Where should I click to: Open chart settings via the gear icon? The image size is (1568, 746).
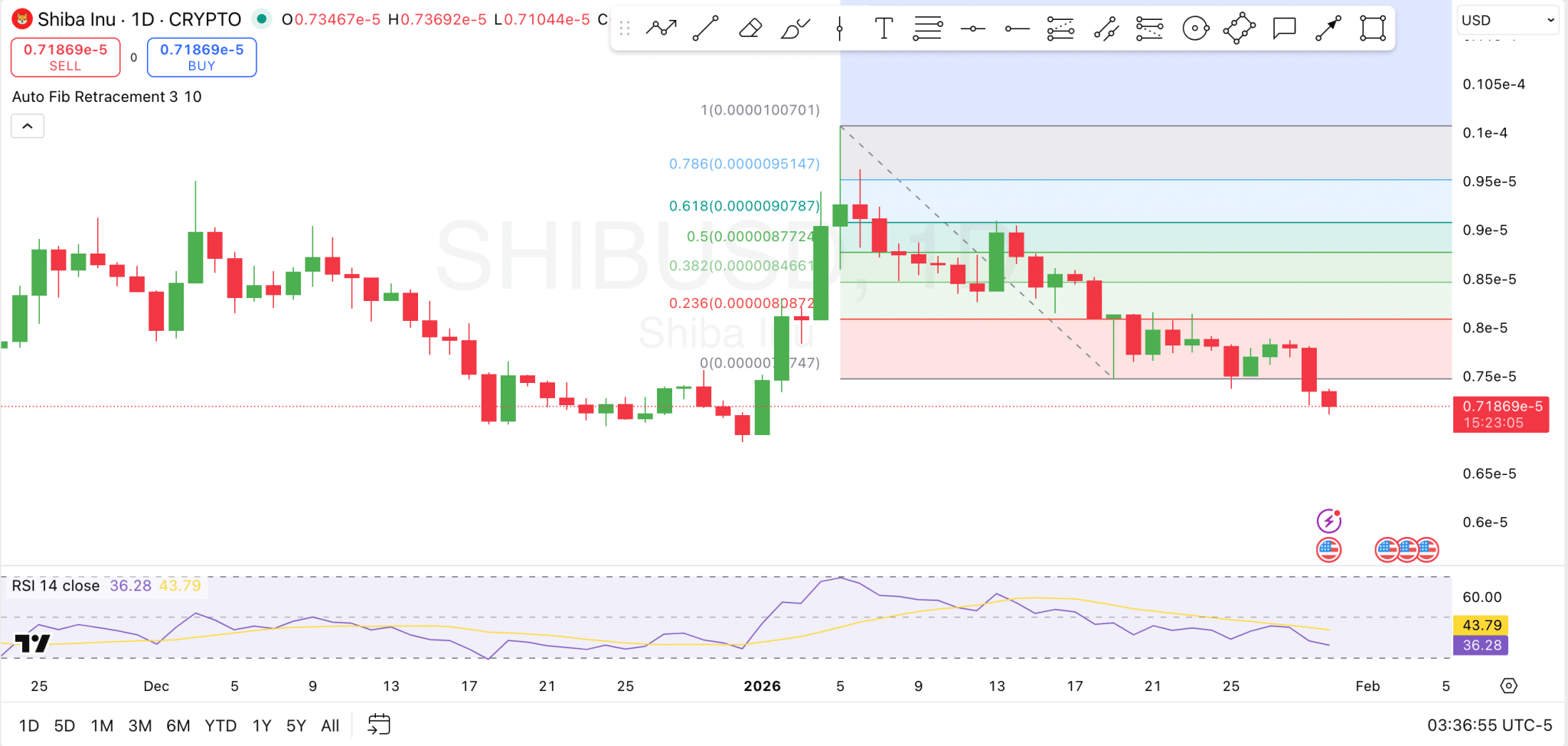pyautogui.click(x=1509, y=686)
